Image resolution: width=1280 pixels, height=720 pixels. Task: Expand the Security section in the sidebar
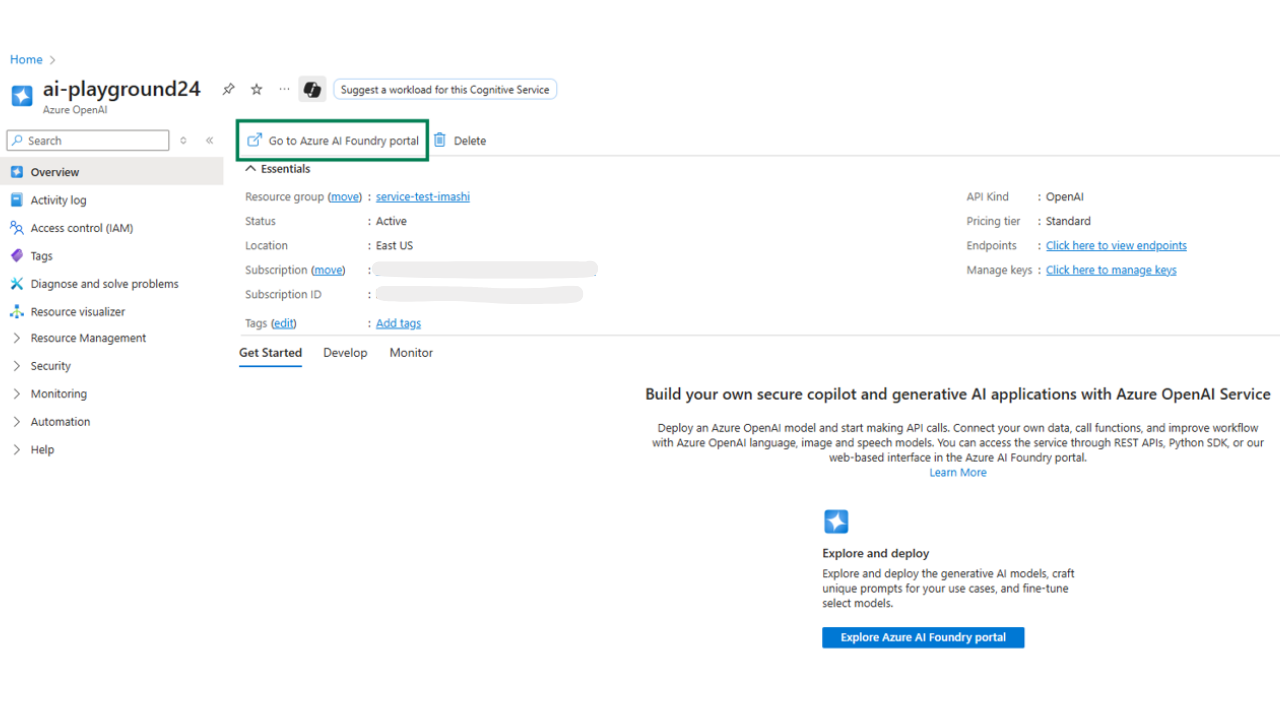click(50, 366)
